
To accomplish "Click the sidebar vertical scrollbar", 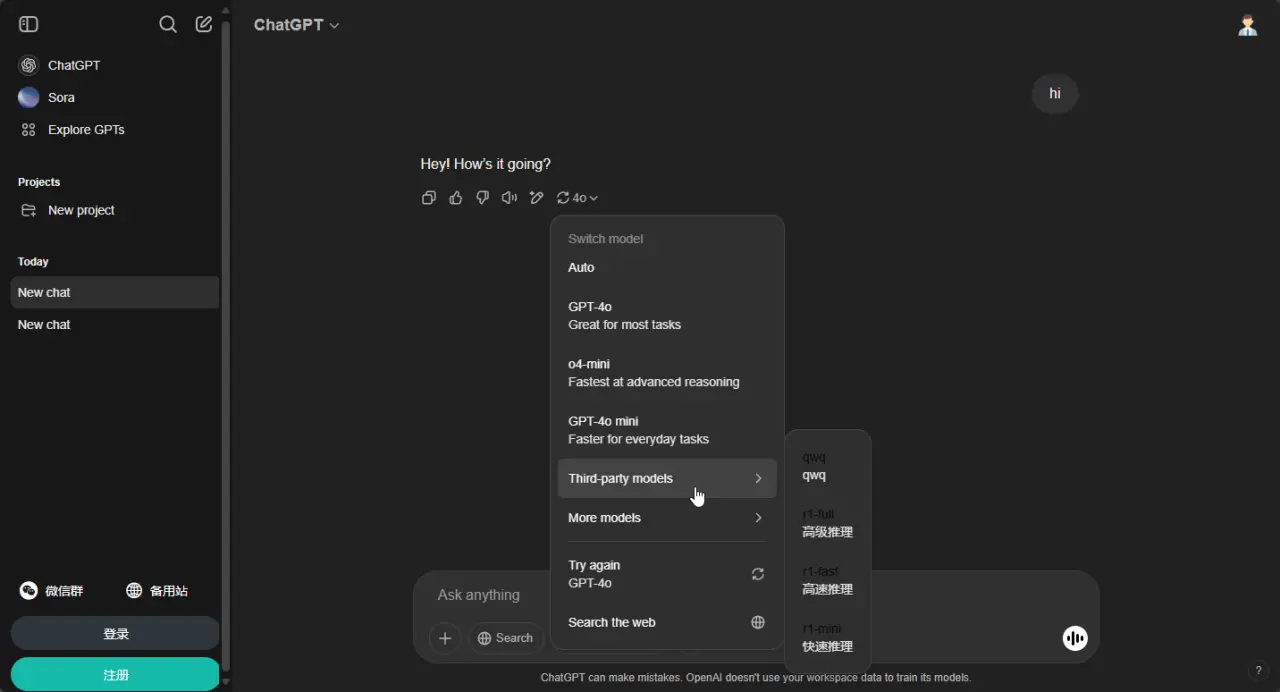I will 226,345.
